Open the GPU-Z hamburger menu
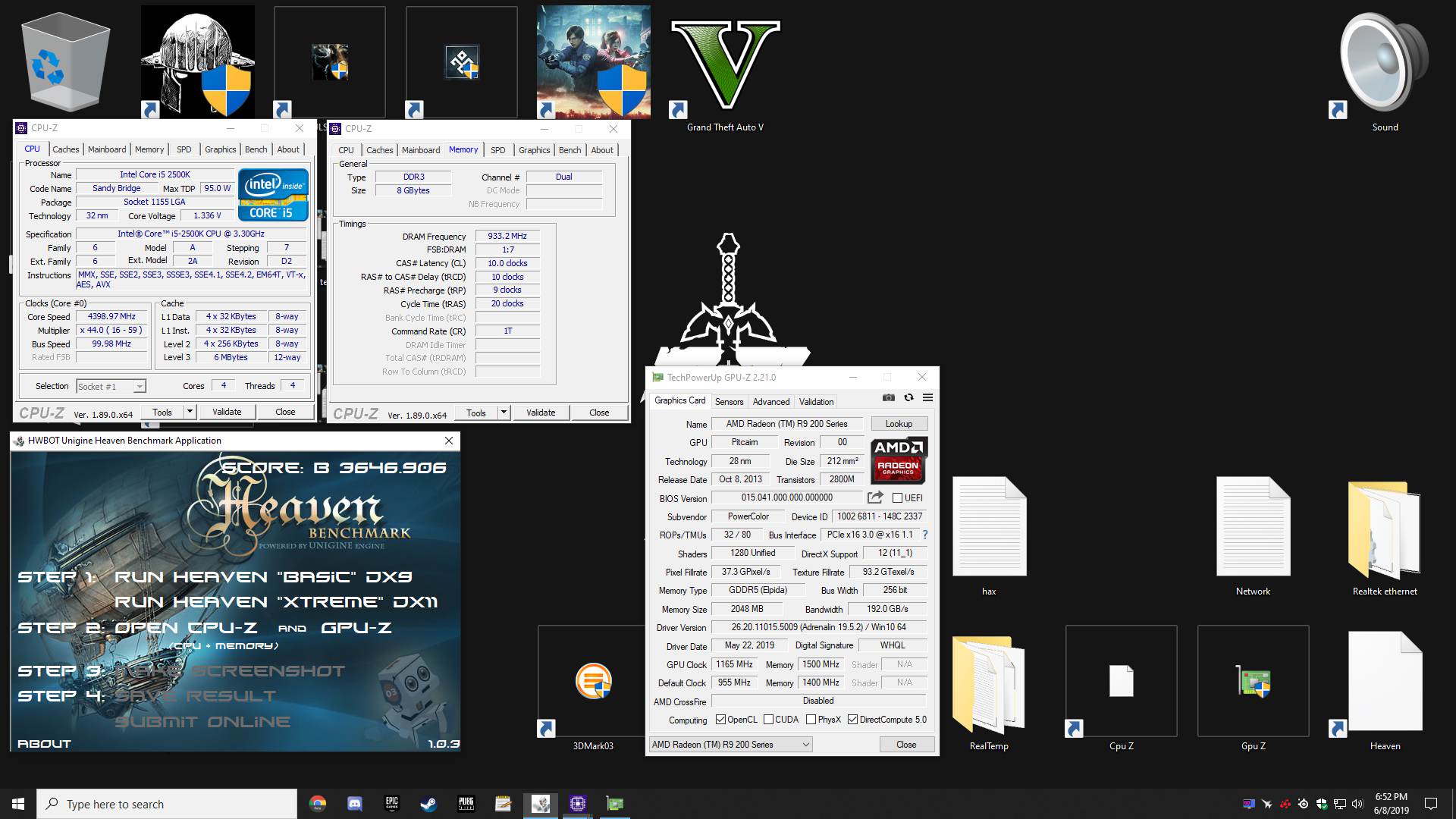 pyautogui.click(x=927, y=397)
